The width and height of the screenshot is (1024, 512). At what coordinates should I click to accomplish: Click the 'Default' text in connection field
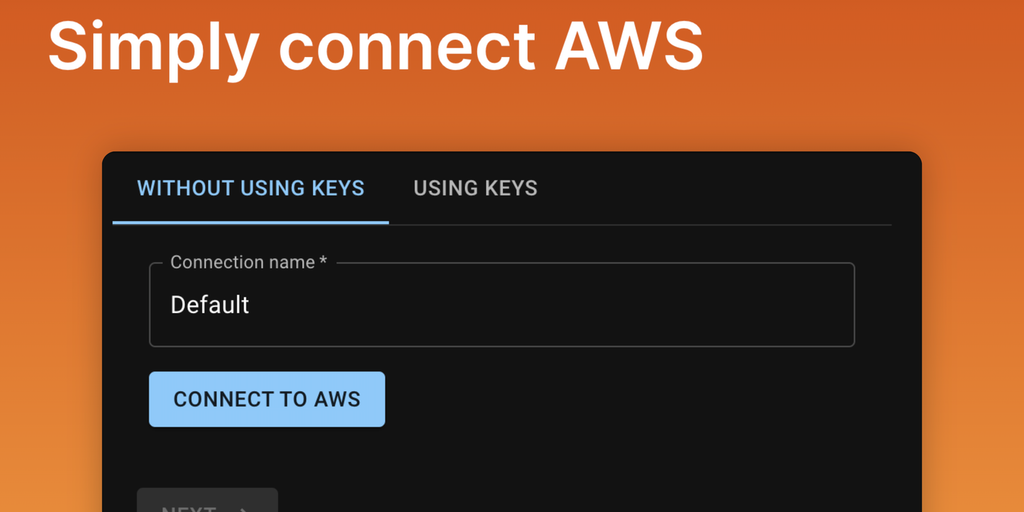point(210,305)
